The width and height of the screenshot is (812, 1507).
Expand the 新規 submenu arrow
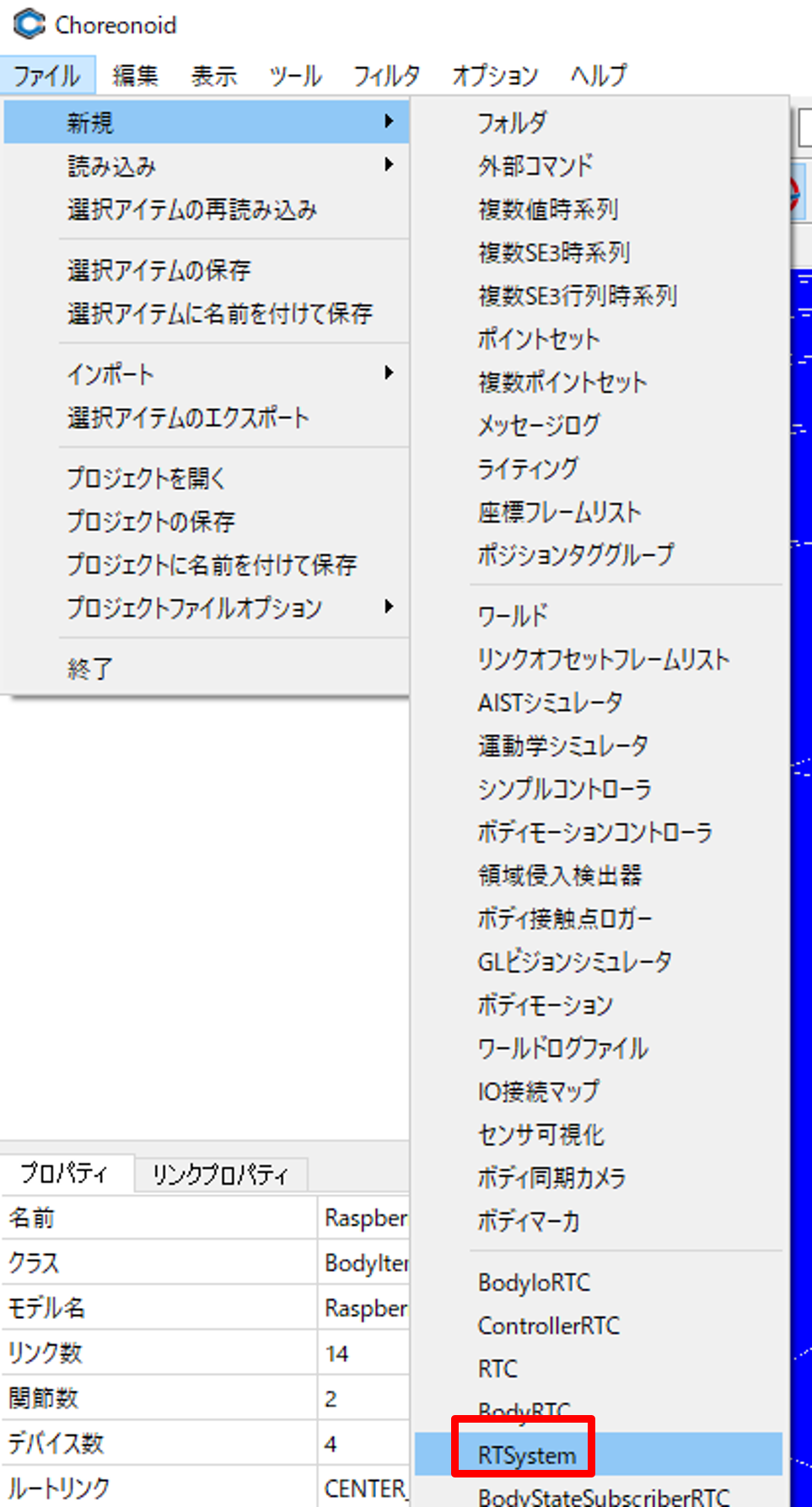point(389,121)
